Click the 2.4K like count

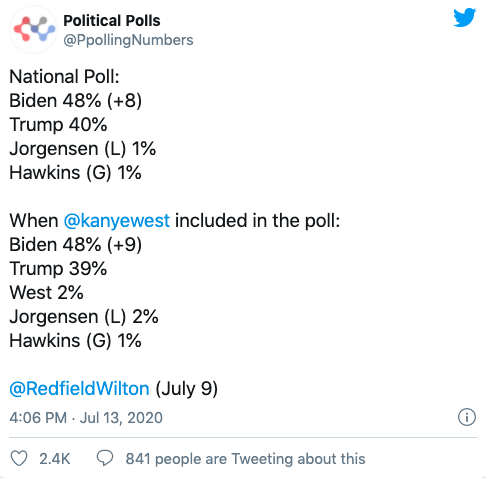[x=55, y=459]
